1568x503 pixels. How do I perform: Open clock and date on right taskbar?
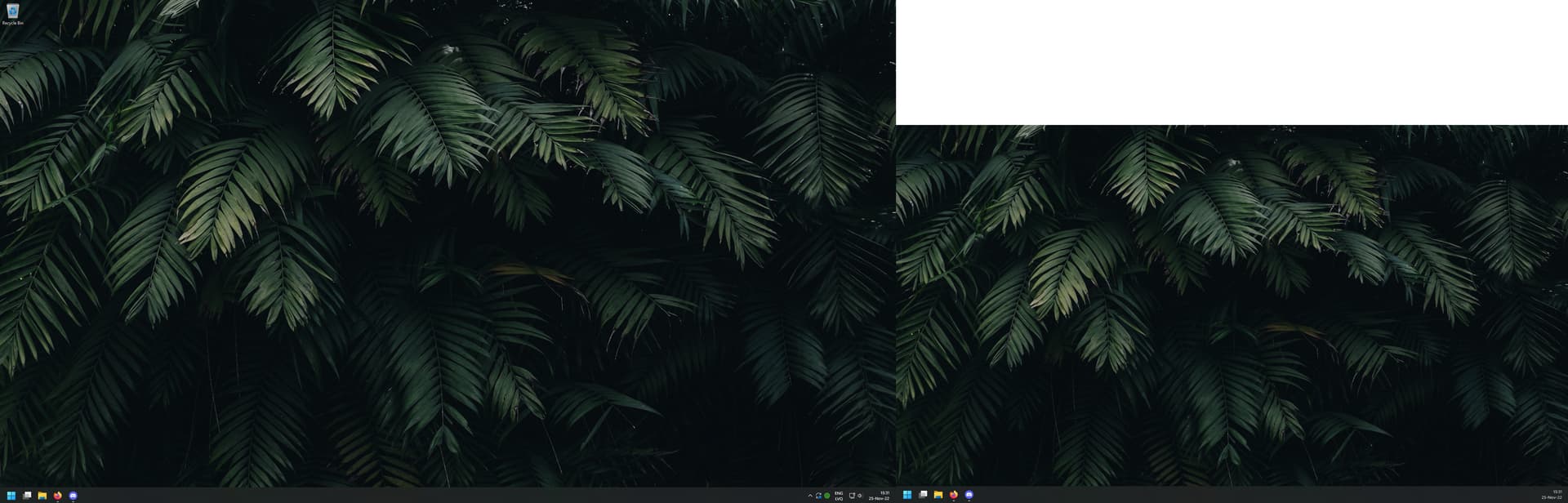(1552, 495)
